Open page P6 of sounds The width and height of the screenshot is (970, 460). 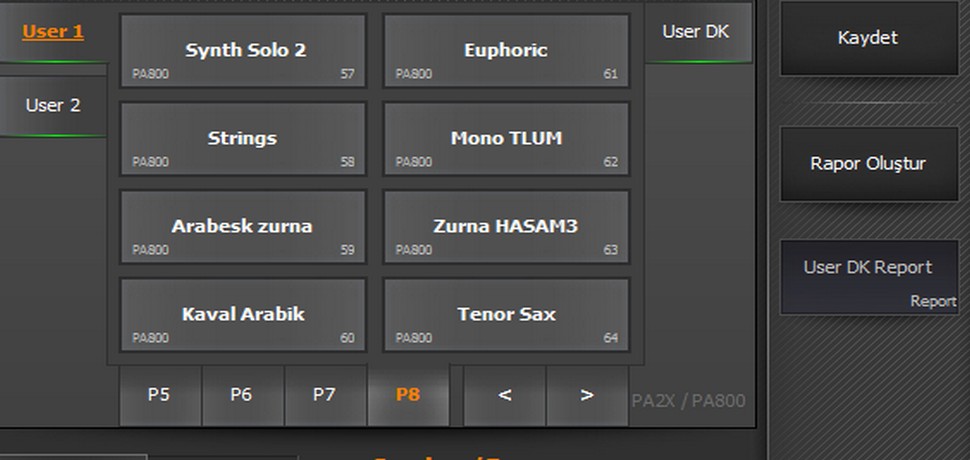[241, 395]
